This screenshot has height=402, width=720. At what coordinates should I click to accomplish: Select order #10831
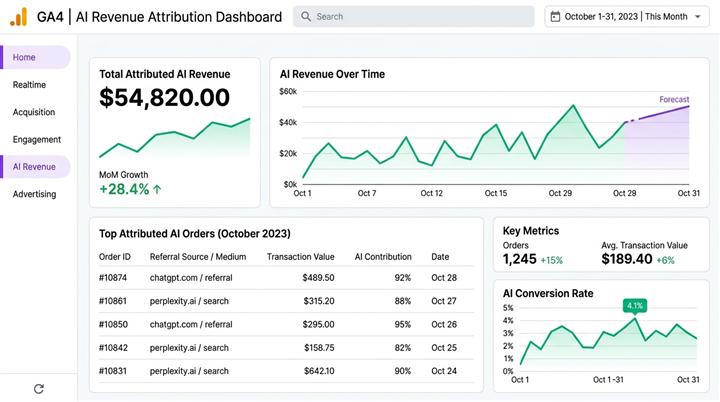coord(112,371)
